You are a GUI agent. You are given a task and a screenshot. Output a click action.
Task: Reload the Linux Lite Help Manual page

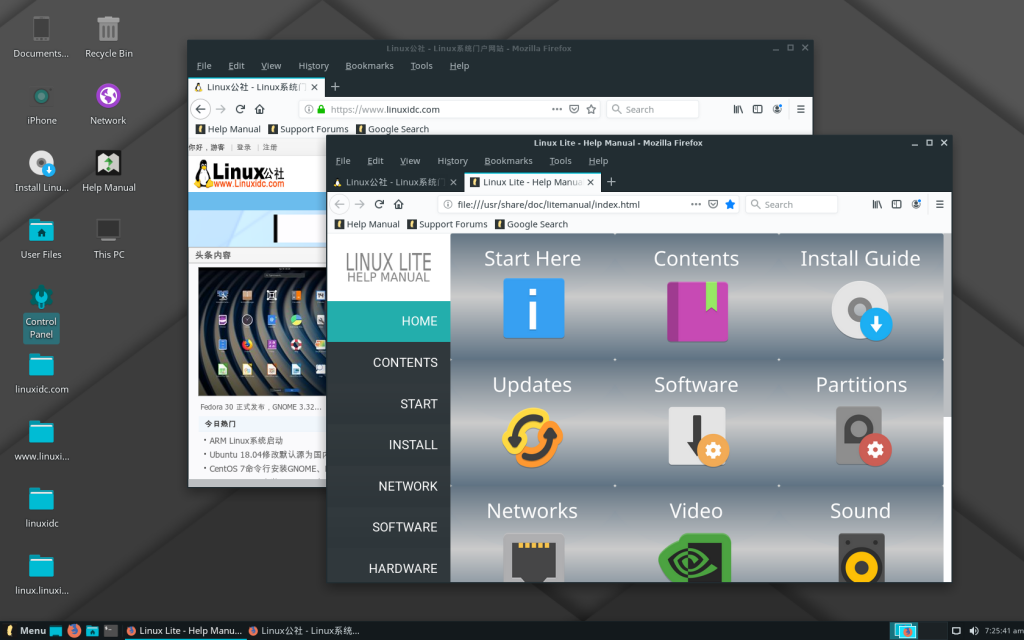pyautogui.click(x=378, y=204)
